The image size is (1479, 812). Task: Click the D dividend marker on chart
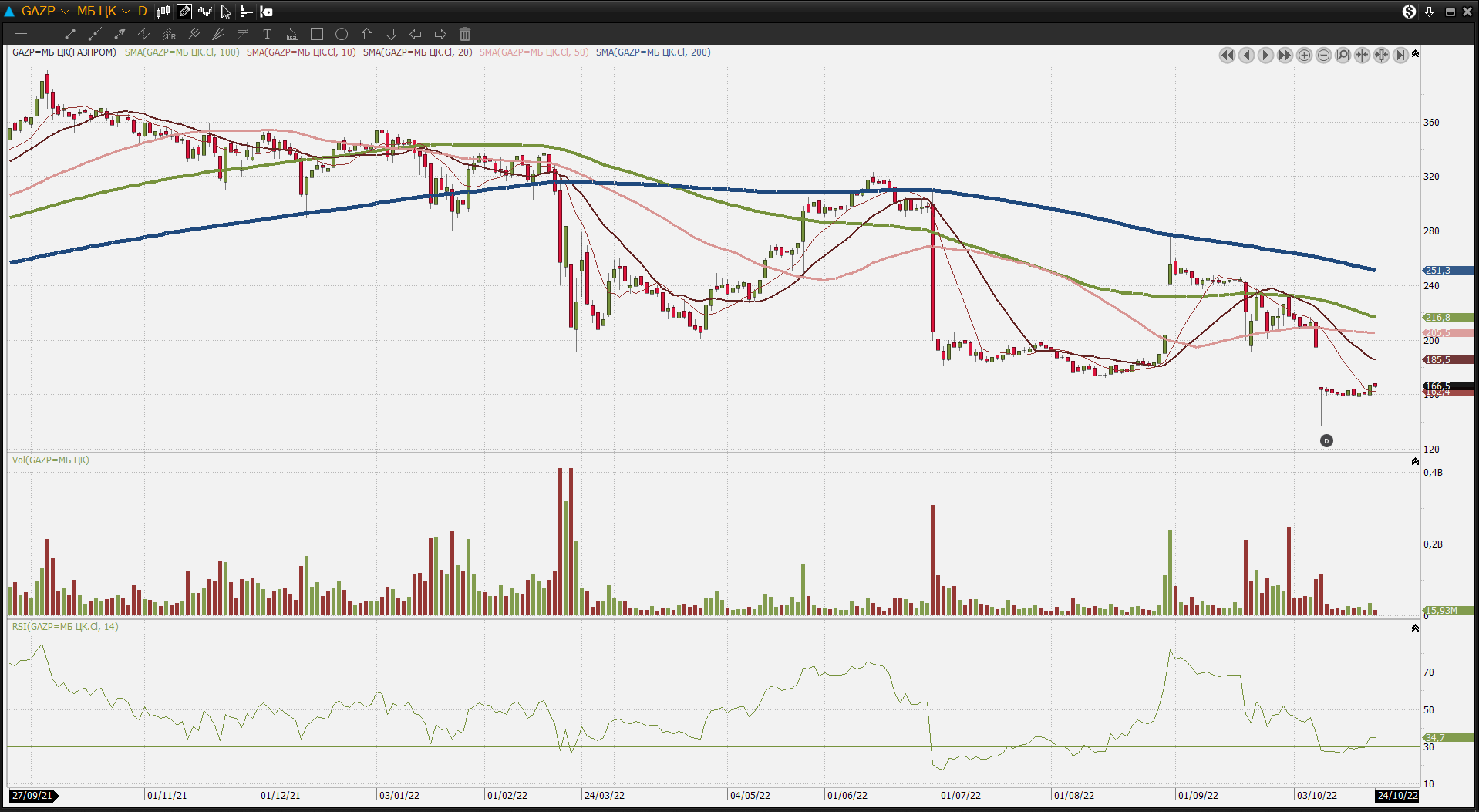click(1326, 441)
